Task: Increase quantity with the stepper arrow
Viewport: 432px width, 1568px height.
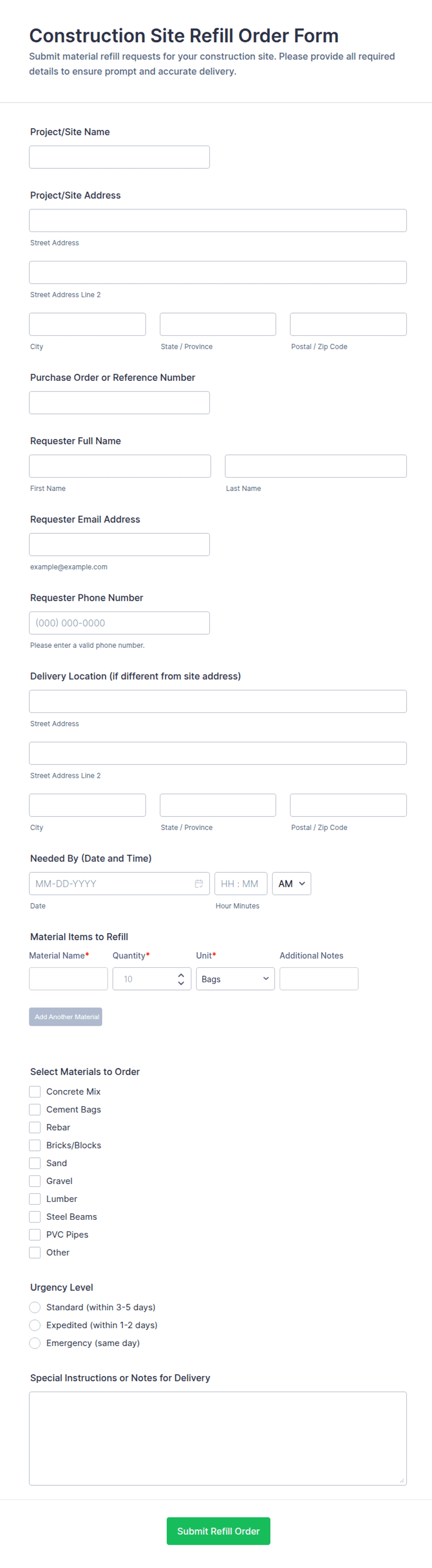Action: 181,975
